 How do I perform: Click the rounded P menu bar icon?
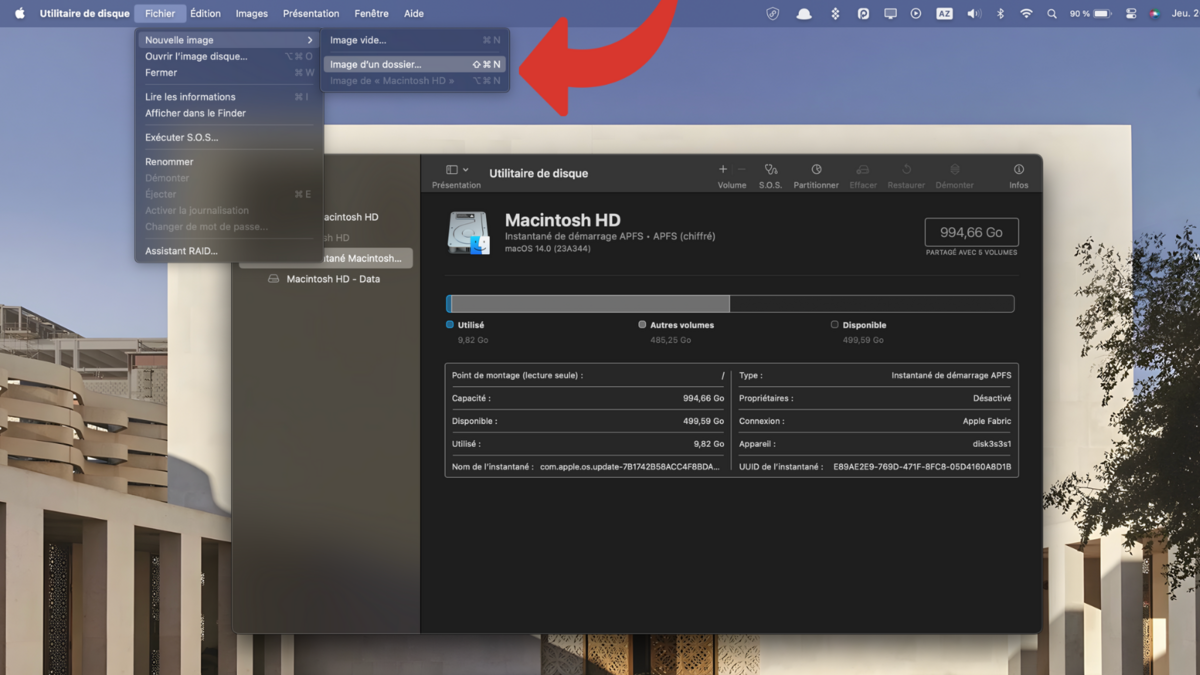click(x=863, y=14)
